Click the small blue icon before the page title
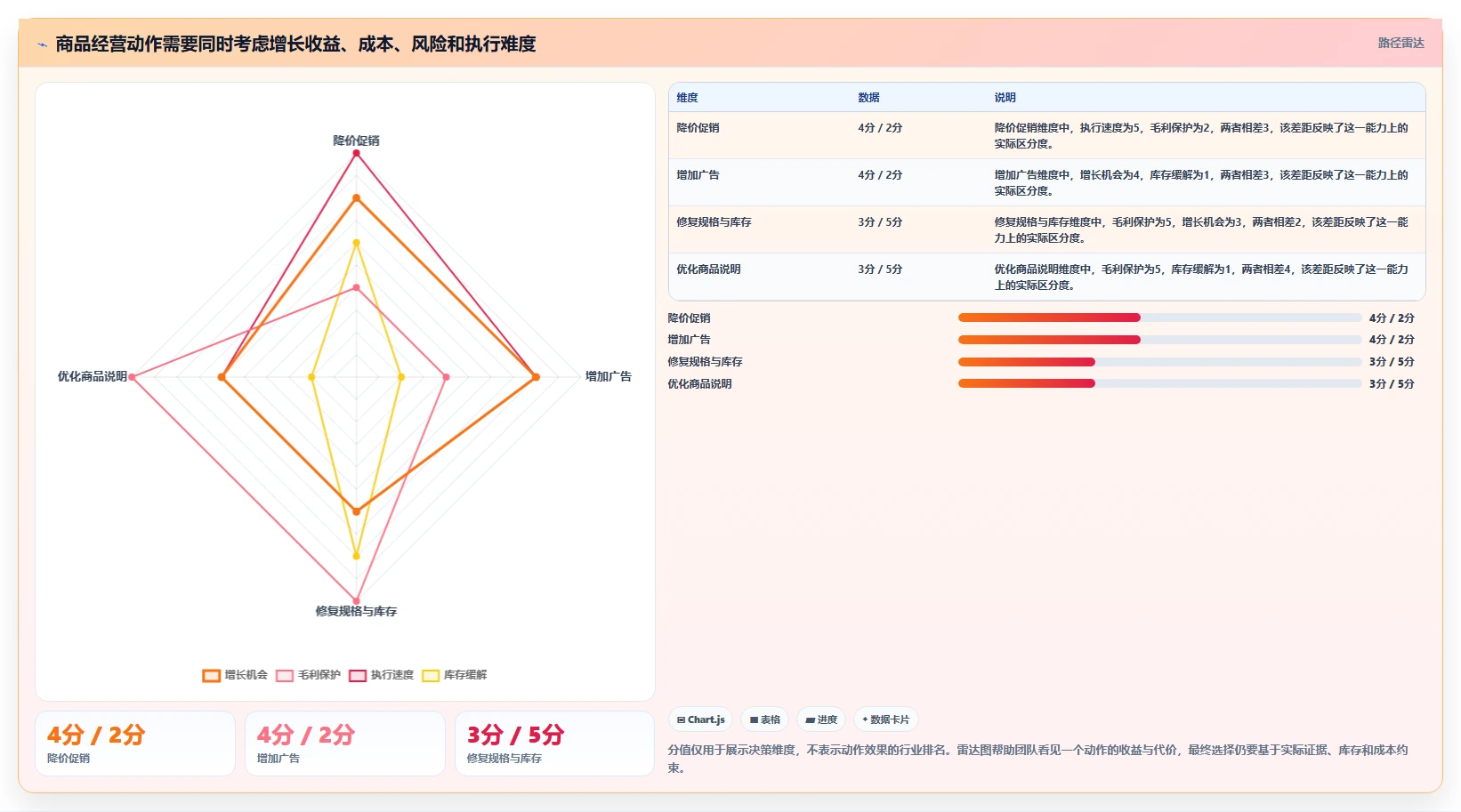The height and width of the screenshot is (812, 1461). click(42, 44)
